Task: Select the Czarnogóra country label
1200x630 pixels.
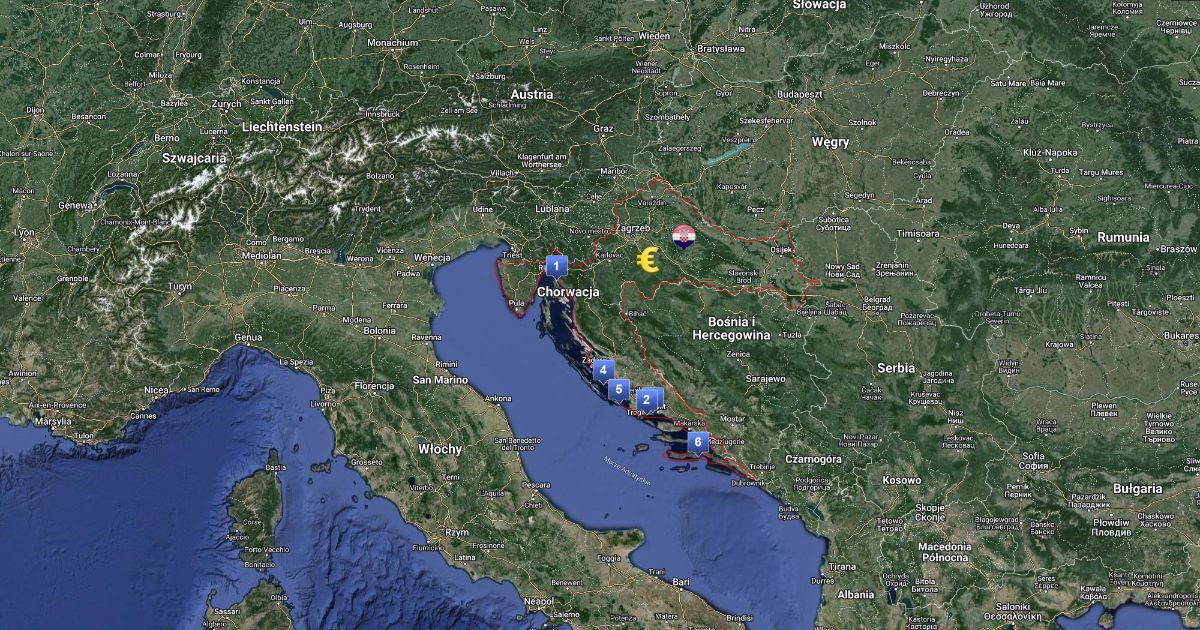Action: [812, 459]
